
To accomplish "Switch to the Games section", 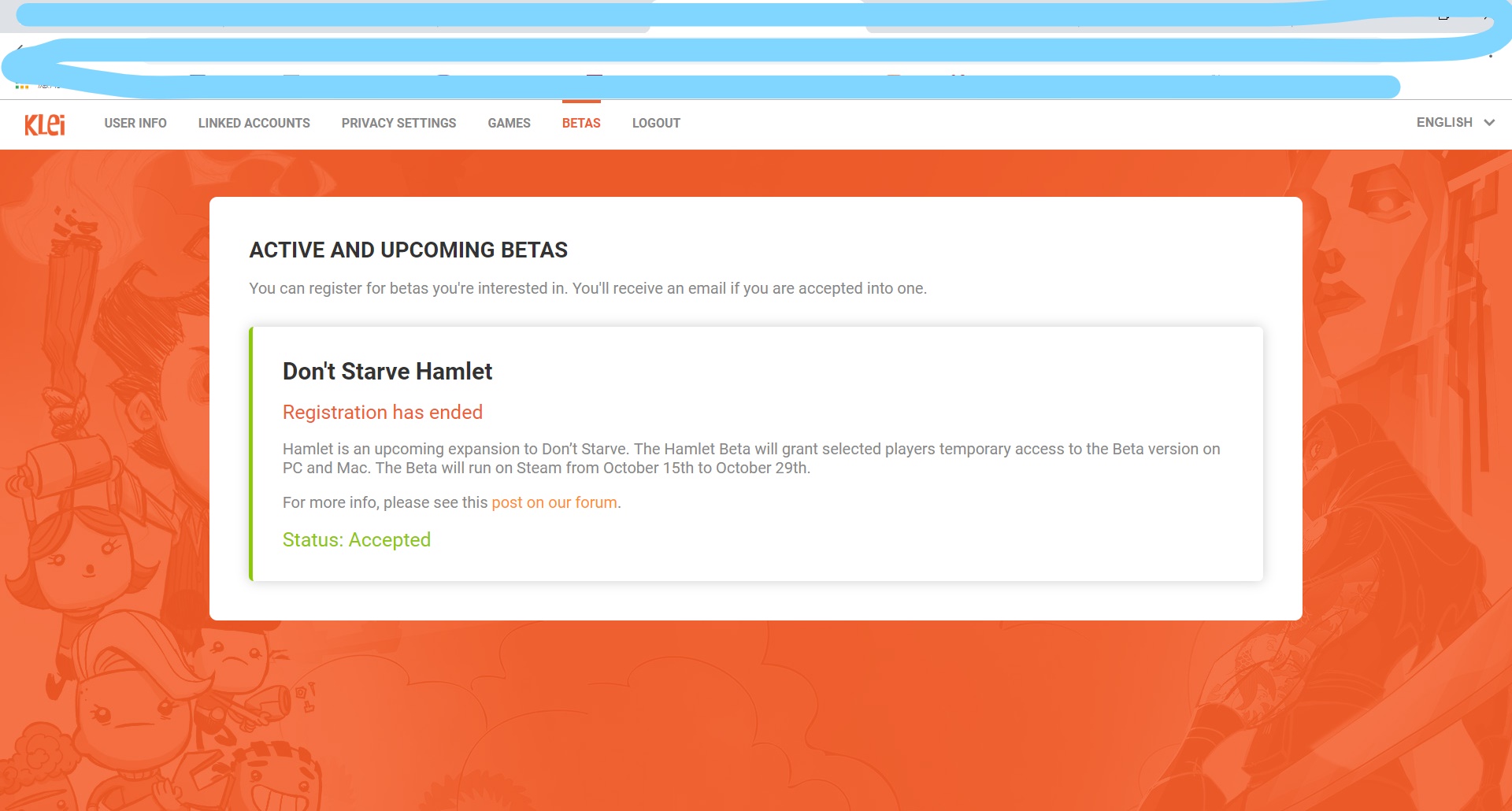I will pyautogui.click(x=509, y=123).
